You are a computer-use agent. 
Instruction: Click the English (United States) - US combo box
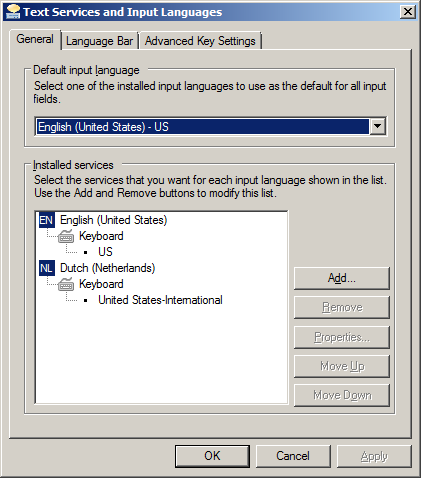pos(210,126)
